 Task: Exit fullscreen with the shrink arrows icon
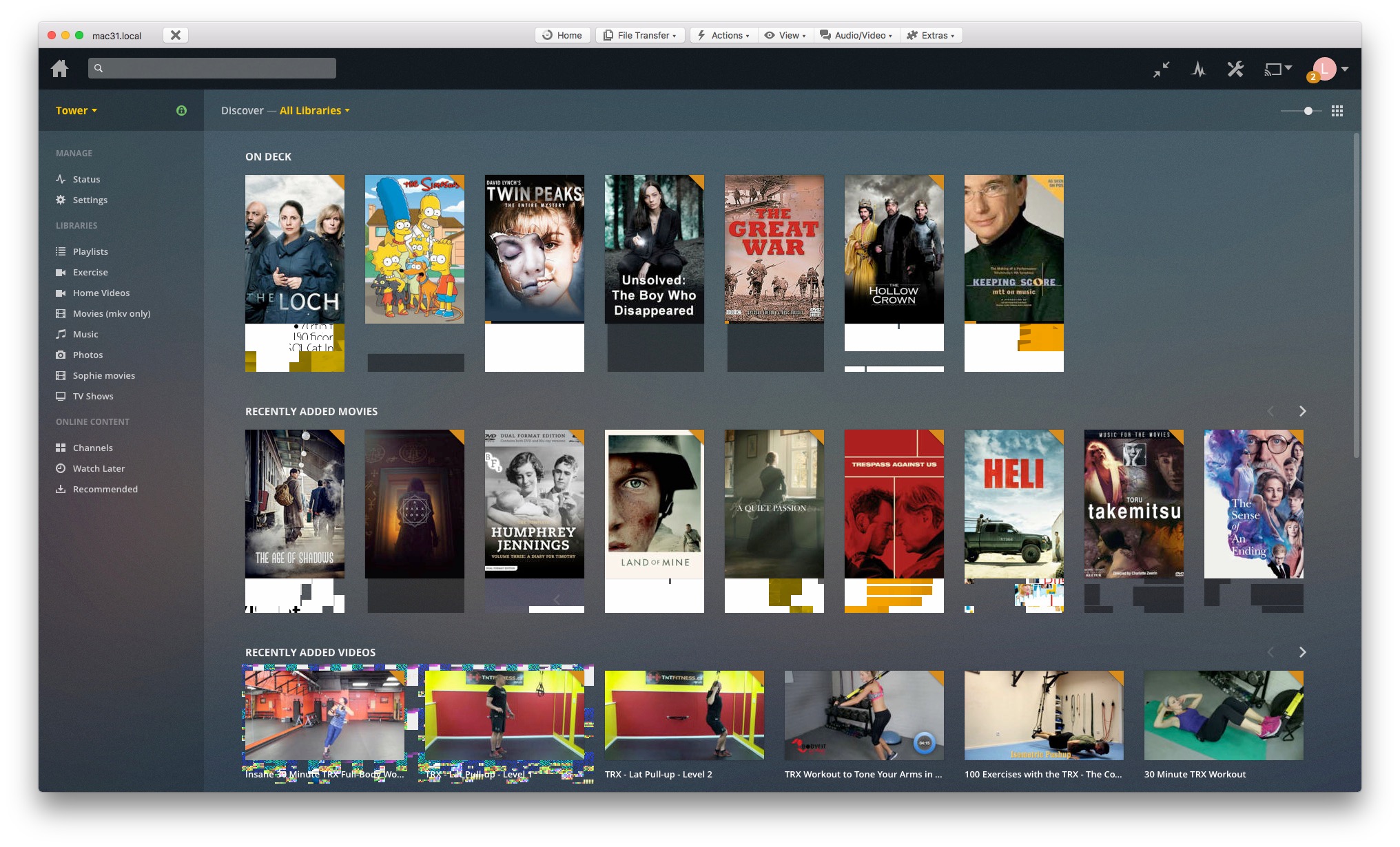[1162, 69]
